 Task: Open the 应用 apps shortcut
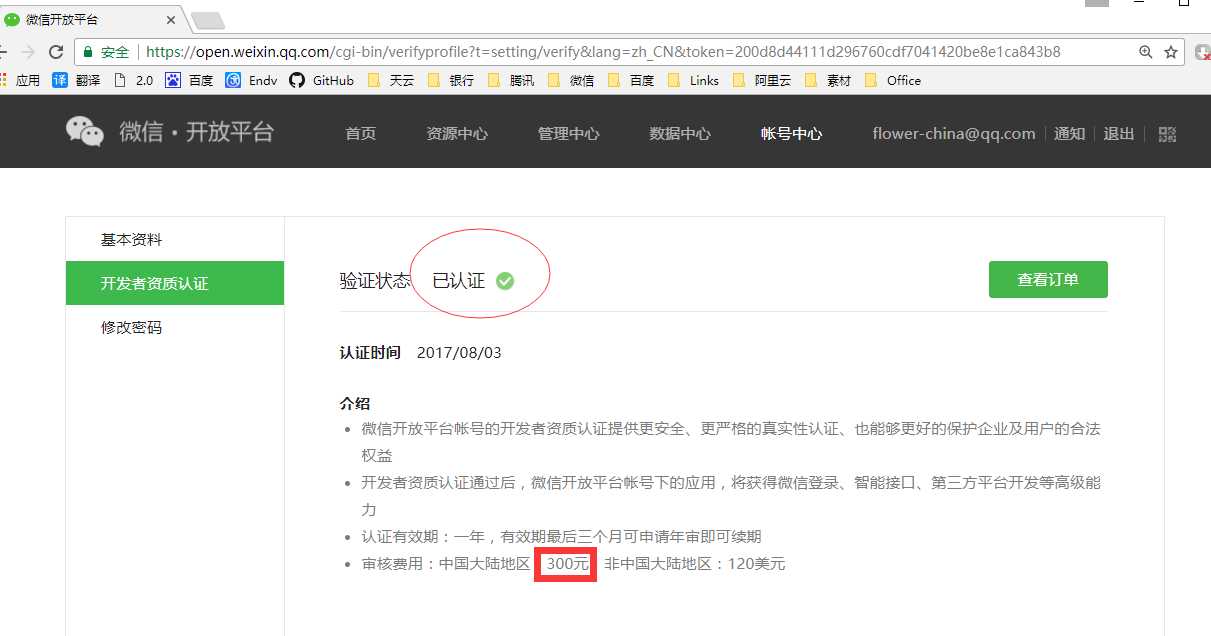click(x=20, y=80)
